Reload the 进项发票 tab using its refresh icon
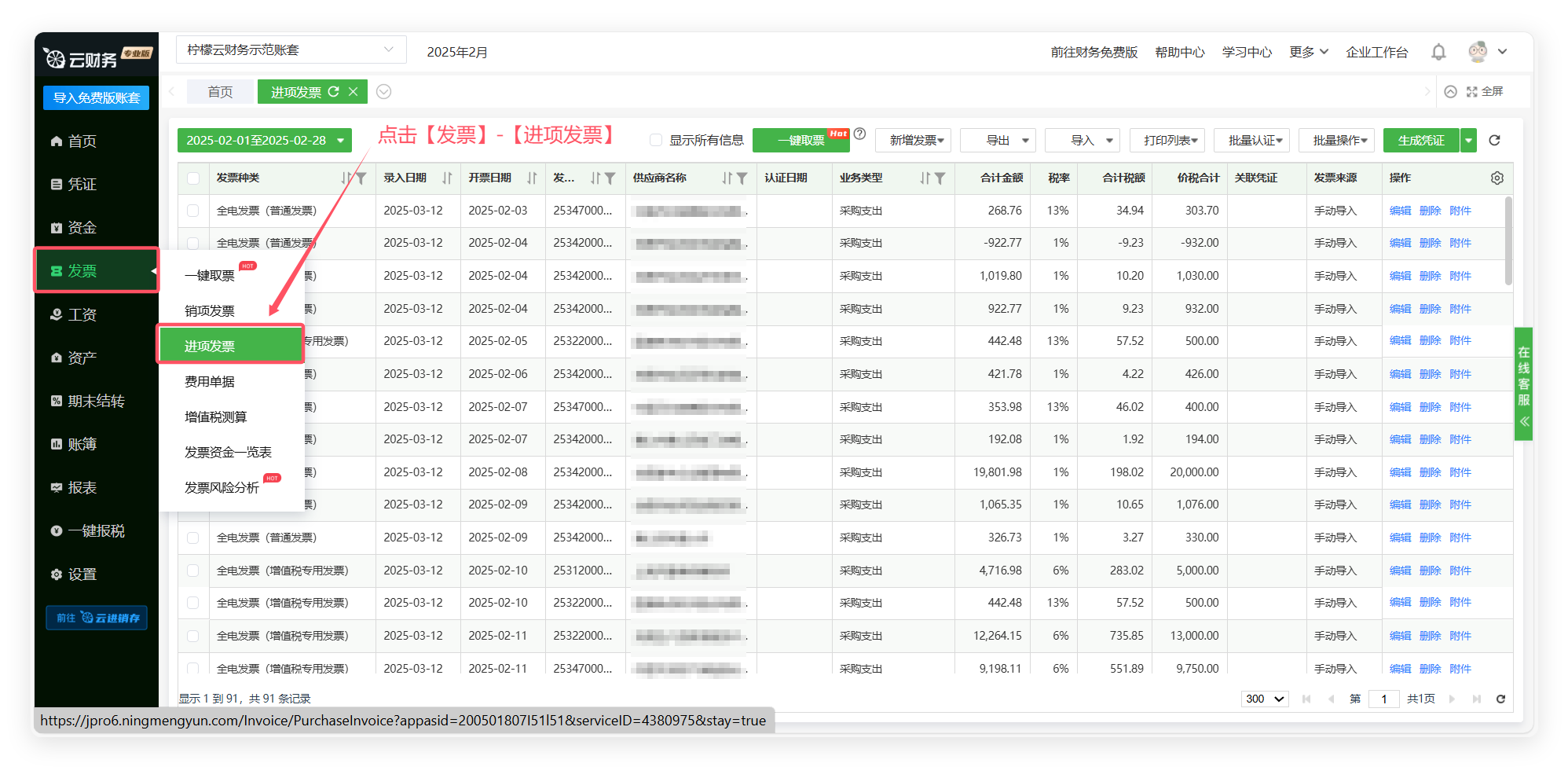The width and height of the screenshot is (1568, 767). [x=334, y=92]
